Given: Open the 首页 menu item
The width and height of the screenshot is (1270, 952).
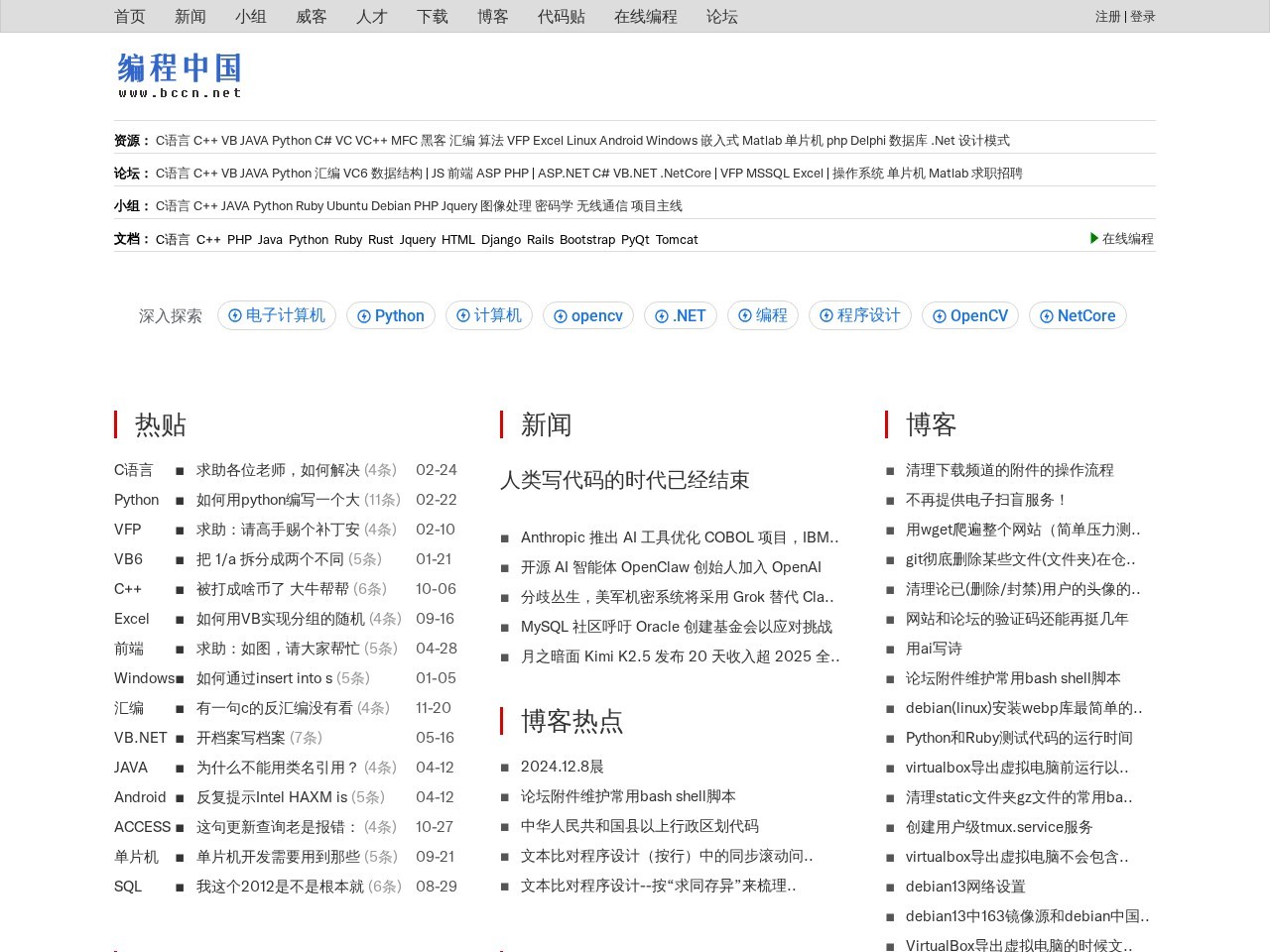Looking at the screenshot, I should [x=130, y=16].
